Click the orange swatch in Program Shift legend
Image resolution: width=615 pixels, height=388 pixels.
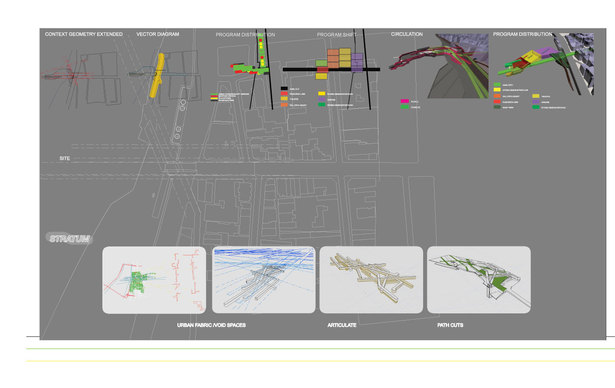point(284,105)
